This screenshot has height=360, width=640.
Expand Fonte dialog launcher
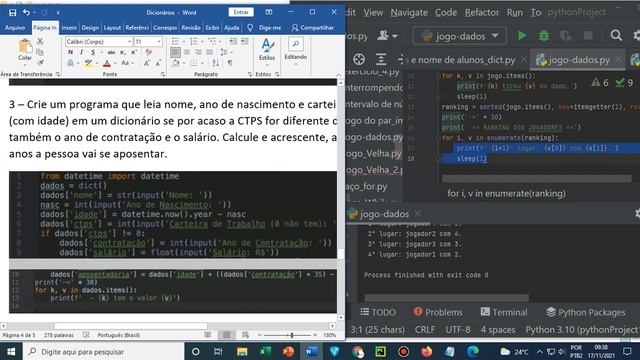[163, 74]
